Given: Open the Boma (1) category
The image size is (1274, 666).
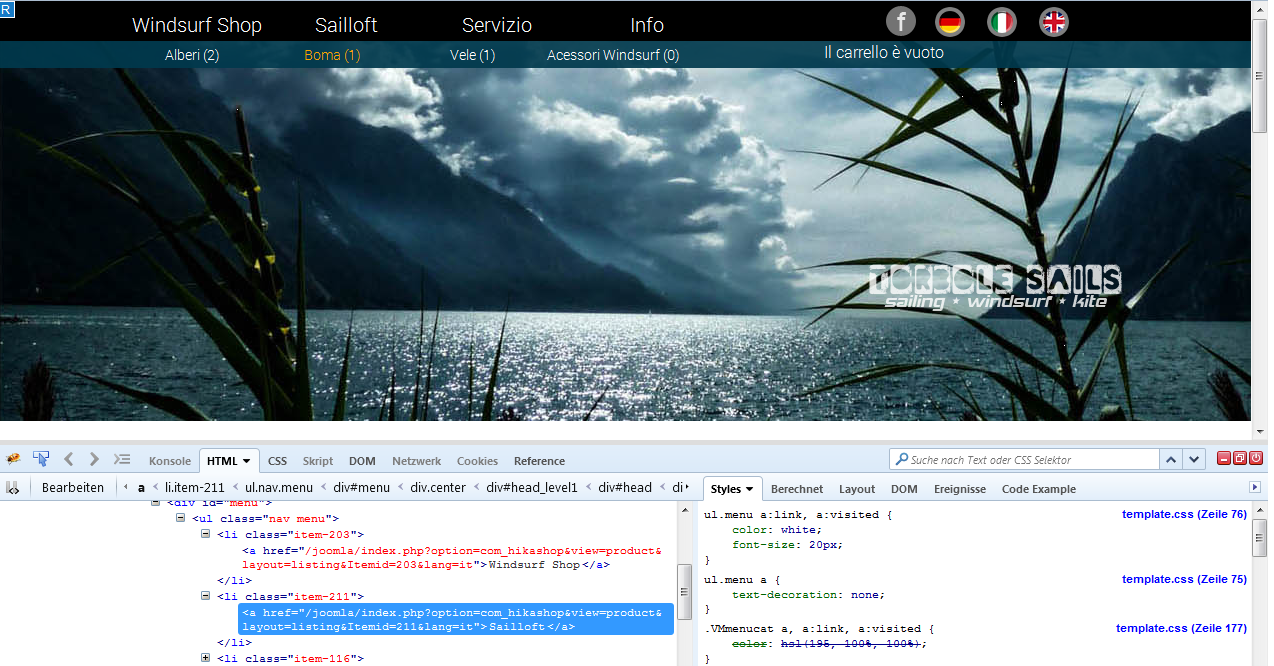Looking at the screenshot, I should tap(332, 55).
